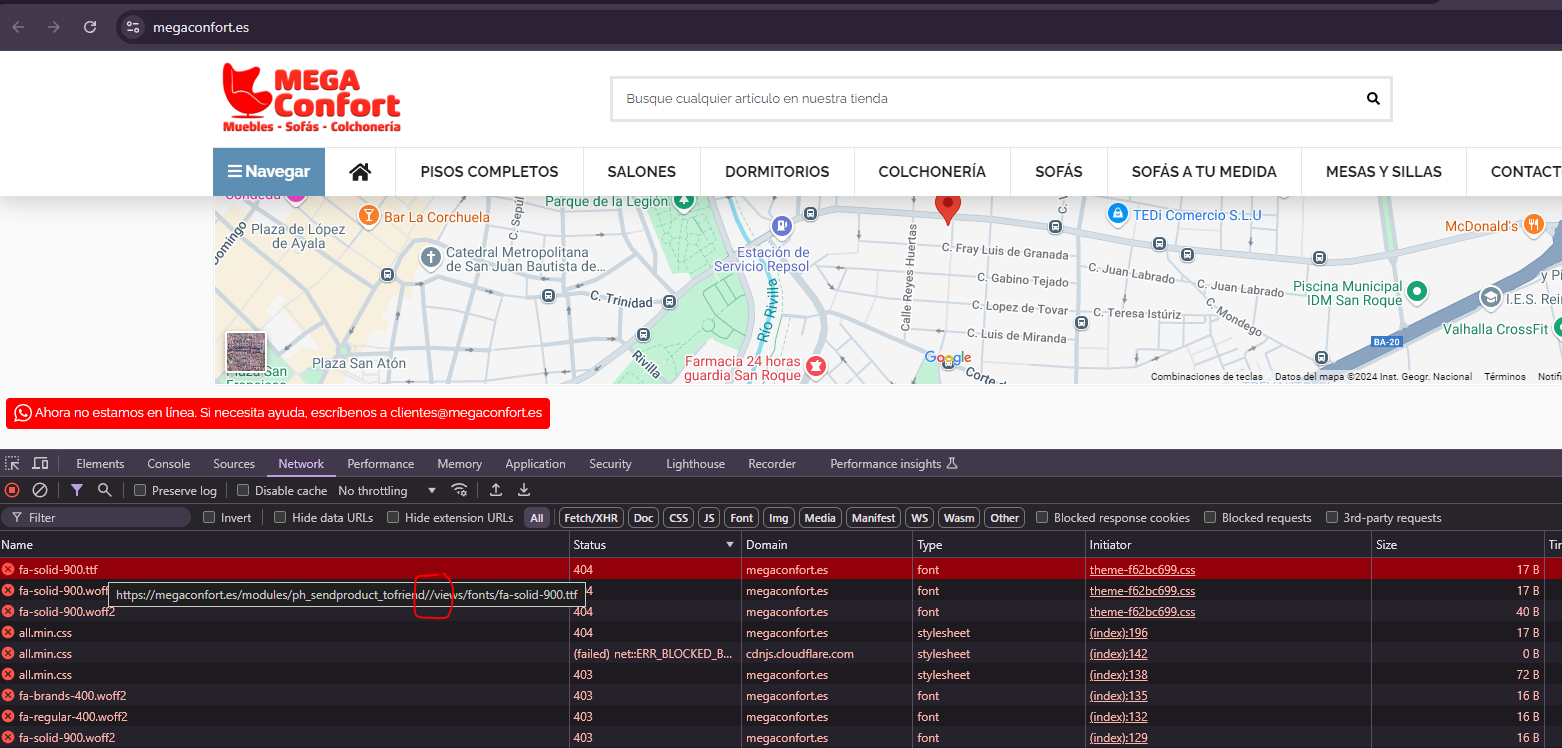Enable the Preserve log checkbox
Viewport: 1562px width, 748px height.
click(x=141, y=491)
